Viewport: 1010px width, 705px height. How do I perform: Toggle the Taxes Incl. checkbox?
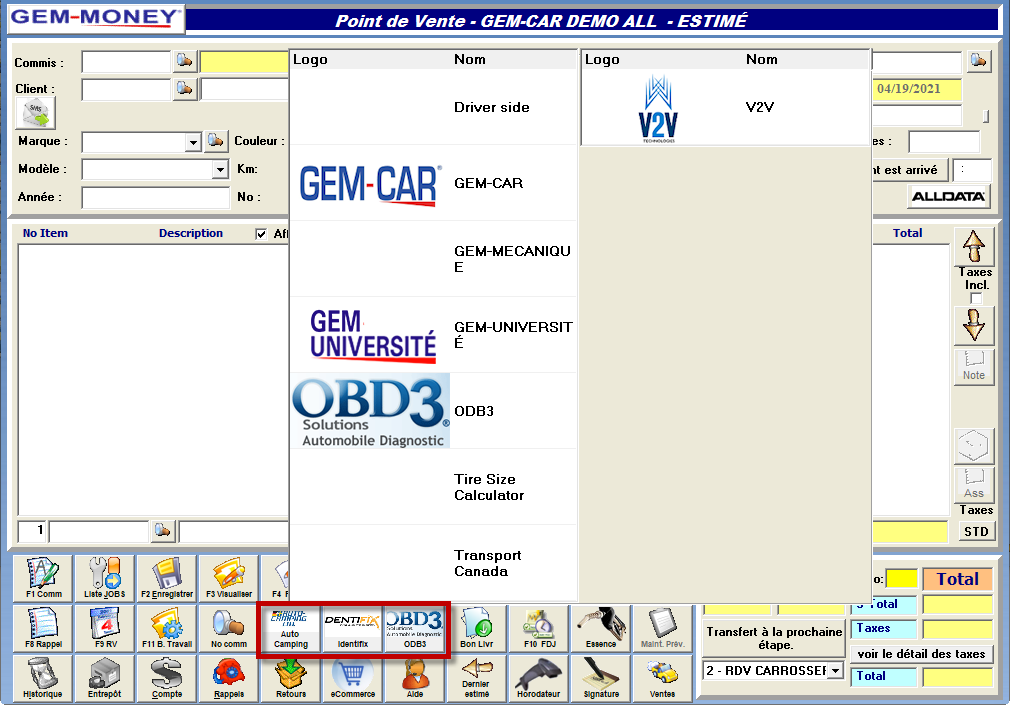pyautogui.click(x=976, y=298)
